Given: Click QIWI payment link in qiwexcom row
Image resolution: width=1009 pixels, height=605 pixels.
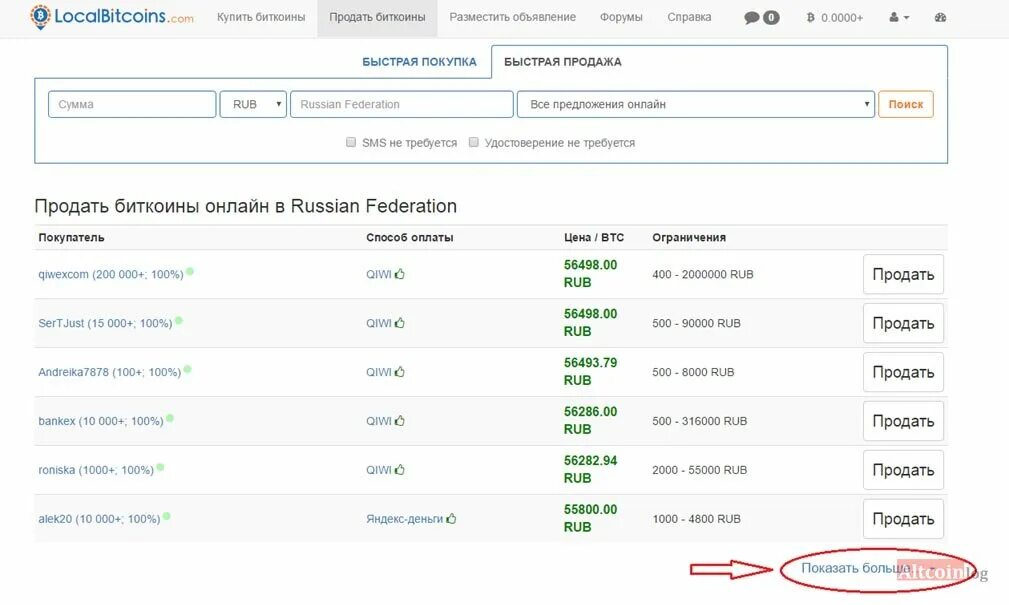Looking at the screenshot, I should click(378, 274).
